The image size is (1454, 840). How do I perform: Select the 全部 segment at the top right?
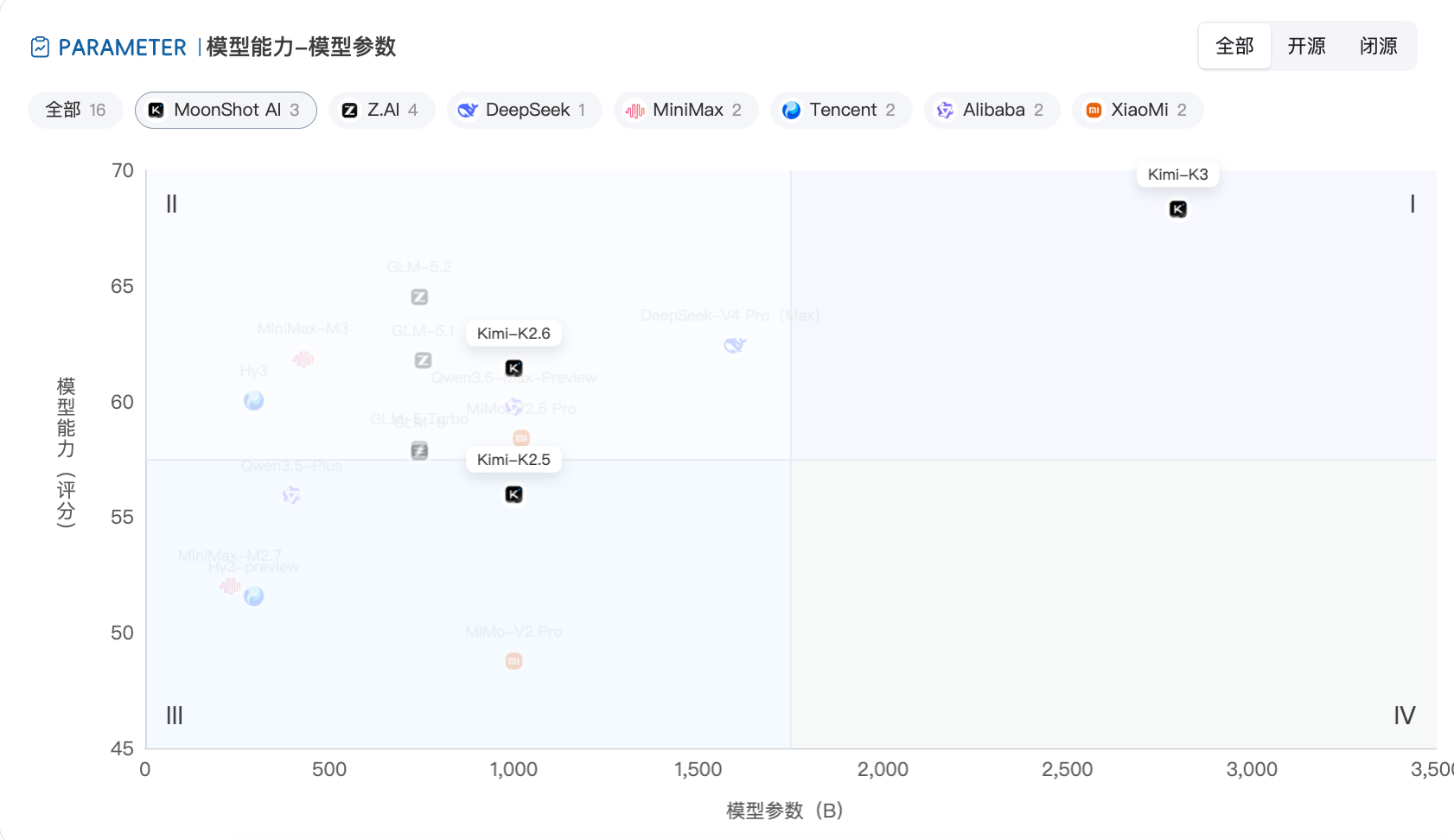pos(1234,46)
